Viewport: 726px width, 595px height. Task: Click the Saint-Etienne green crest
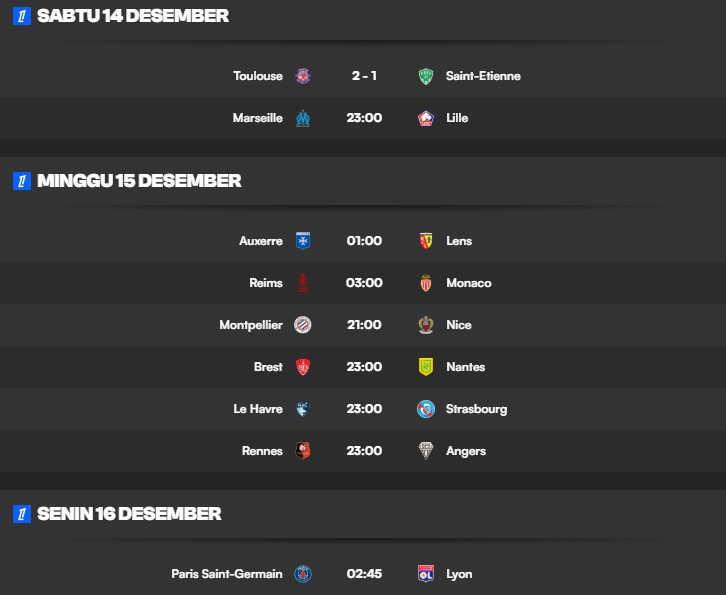coord(426,76)
